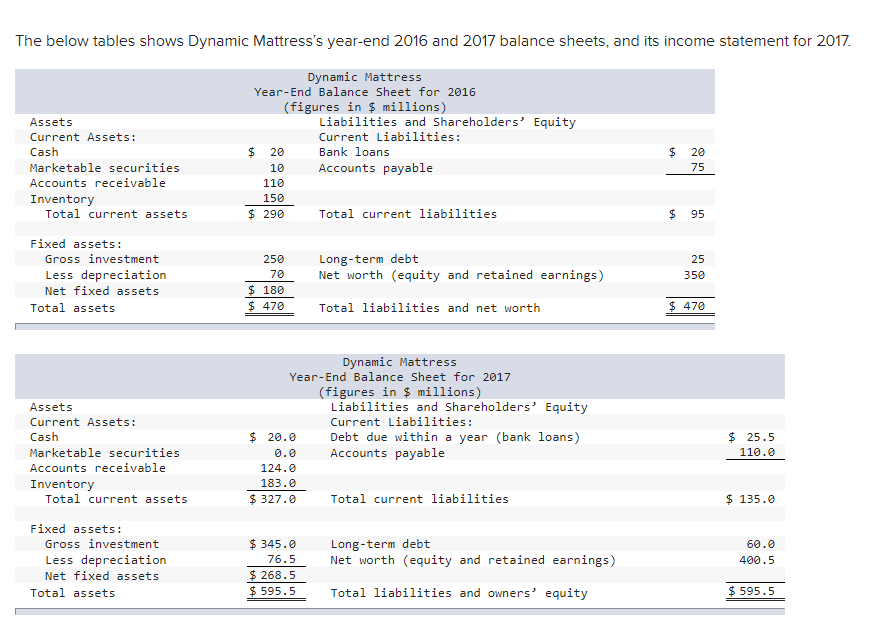Click the 2016 Less depreciation value '70'

pyautogui.click(x=277, y=274)
